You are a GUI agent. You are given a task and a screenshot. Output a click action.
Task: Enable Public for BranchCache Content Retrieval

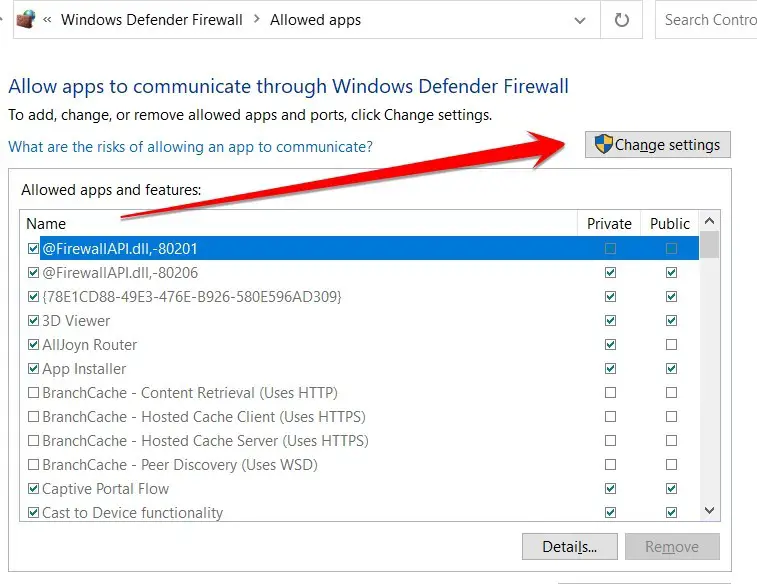click(671, 392)
